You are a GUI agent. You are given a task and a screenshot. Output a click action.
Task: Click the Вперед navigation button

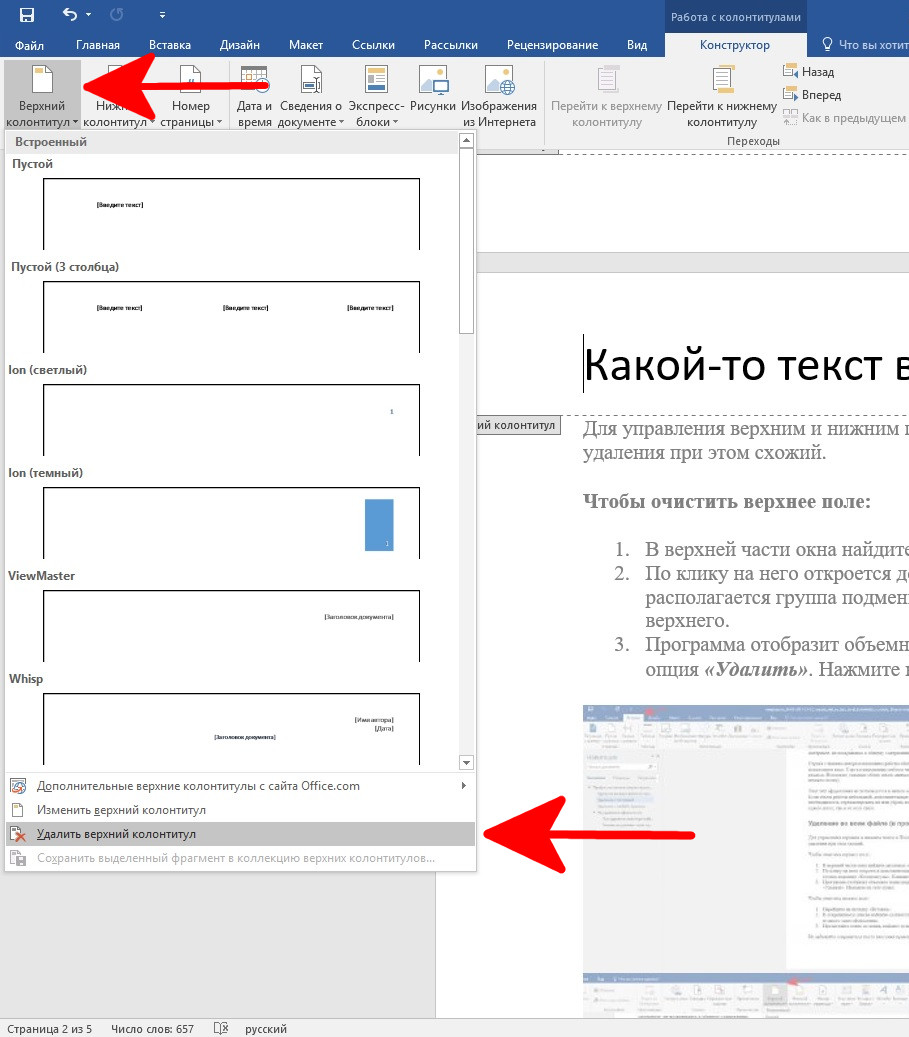pyautogui.click(x=812, y=95)
